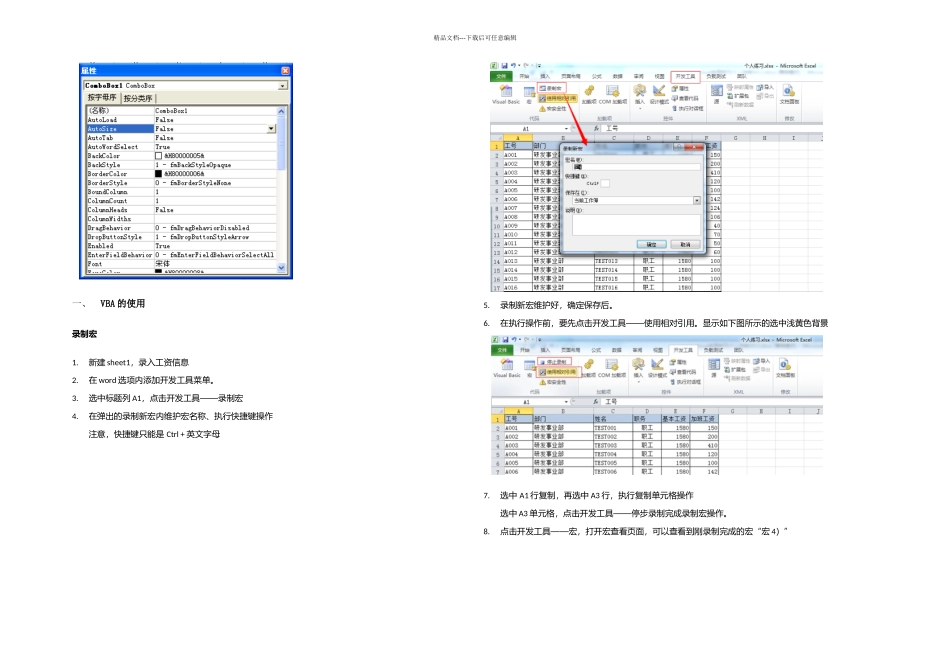Select the AutoSize property row
Viewport: 950px width, 672px height.
click(181, 128)
